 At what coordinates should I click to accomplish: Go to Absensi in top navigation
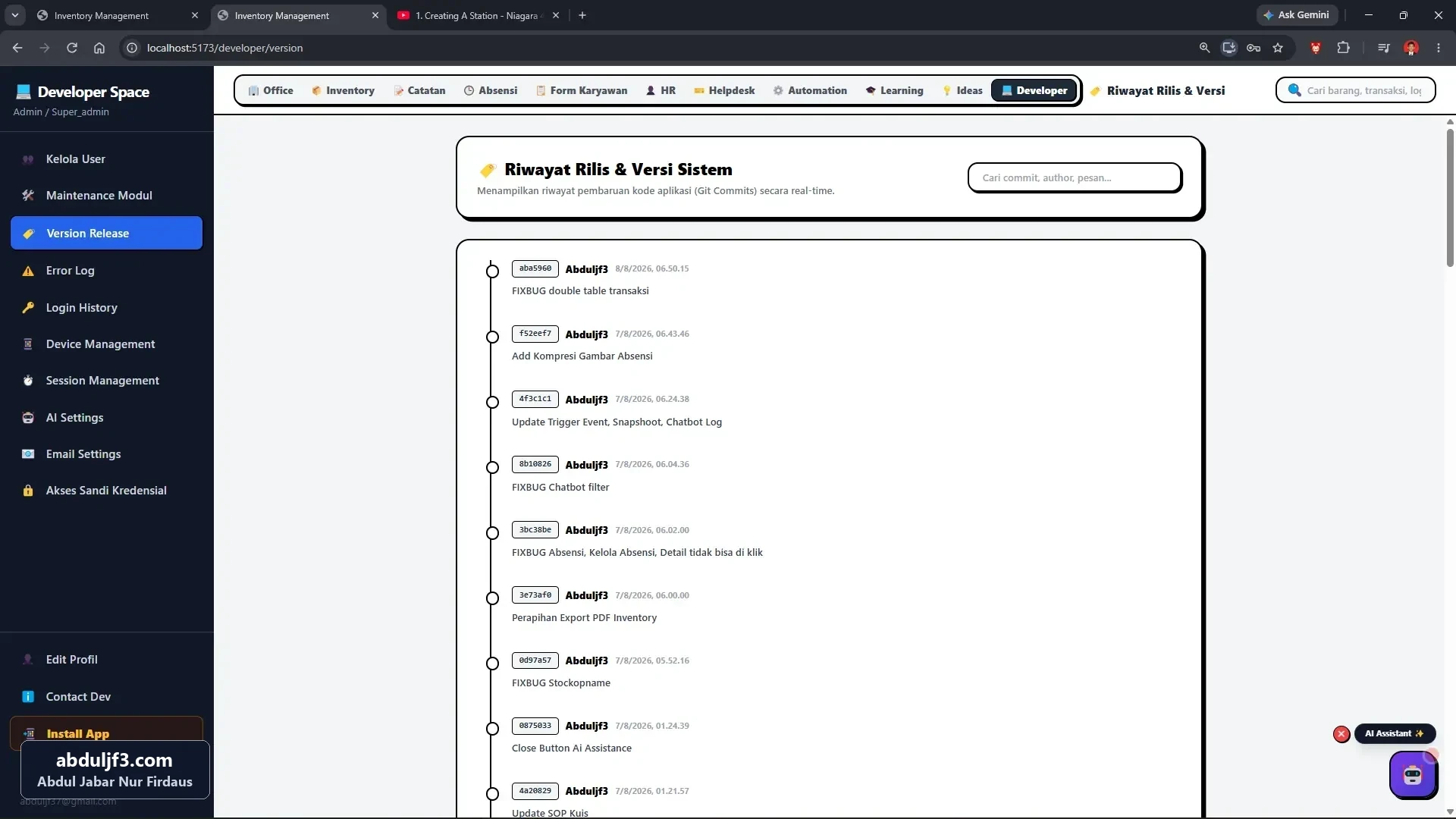click(x=491, y=90)
